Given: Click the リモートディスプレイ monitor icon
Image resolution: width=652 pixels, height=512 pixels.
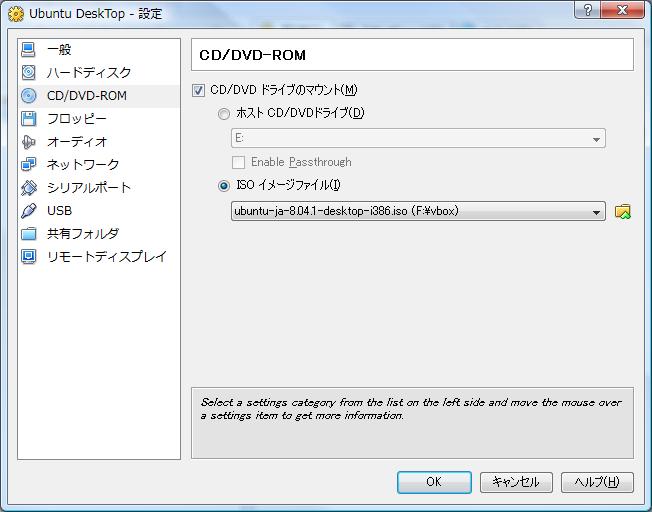Looking at the screenshot, I should pos(28,257).
